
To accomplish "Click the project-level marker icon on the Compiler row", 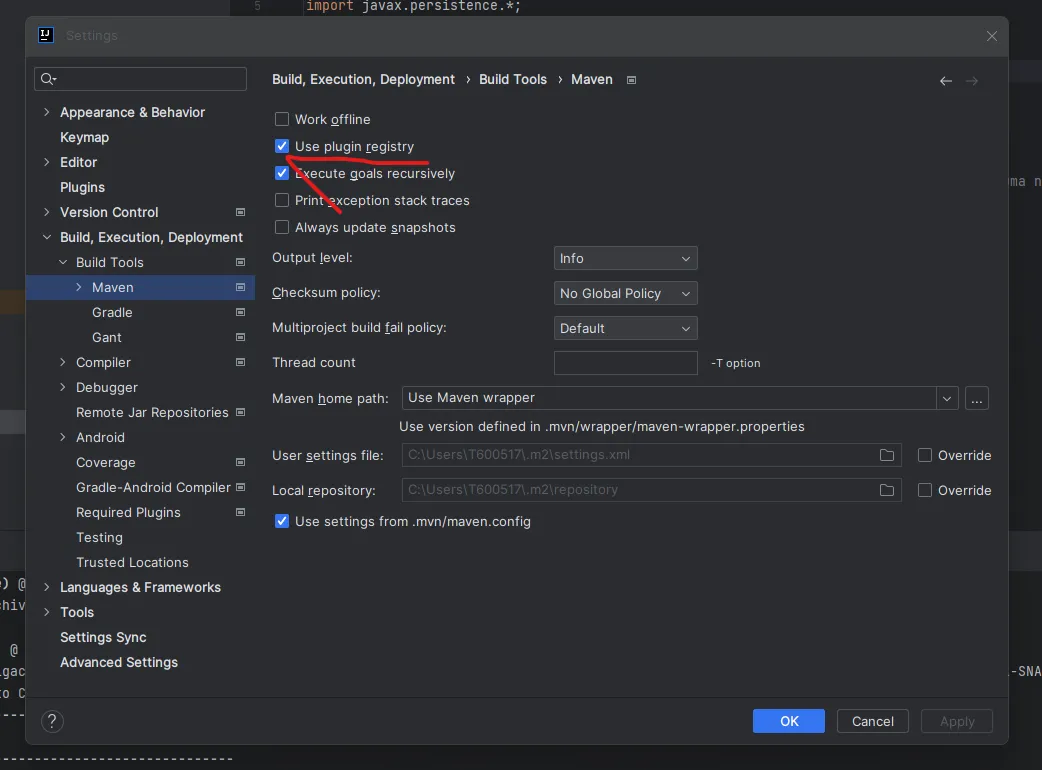I will [241, 362].
